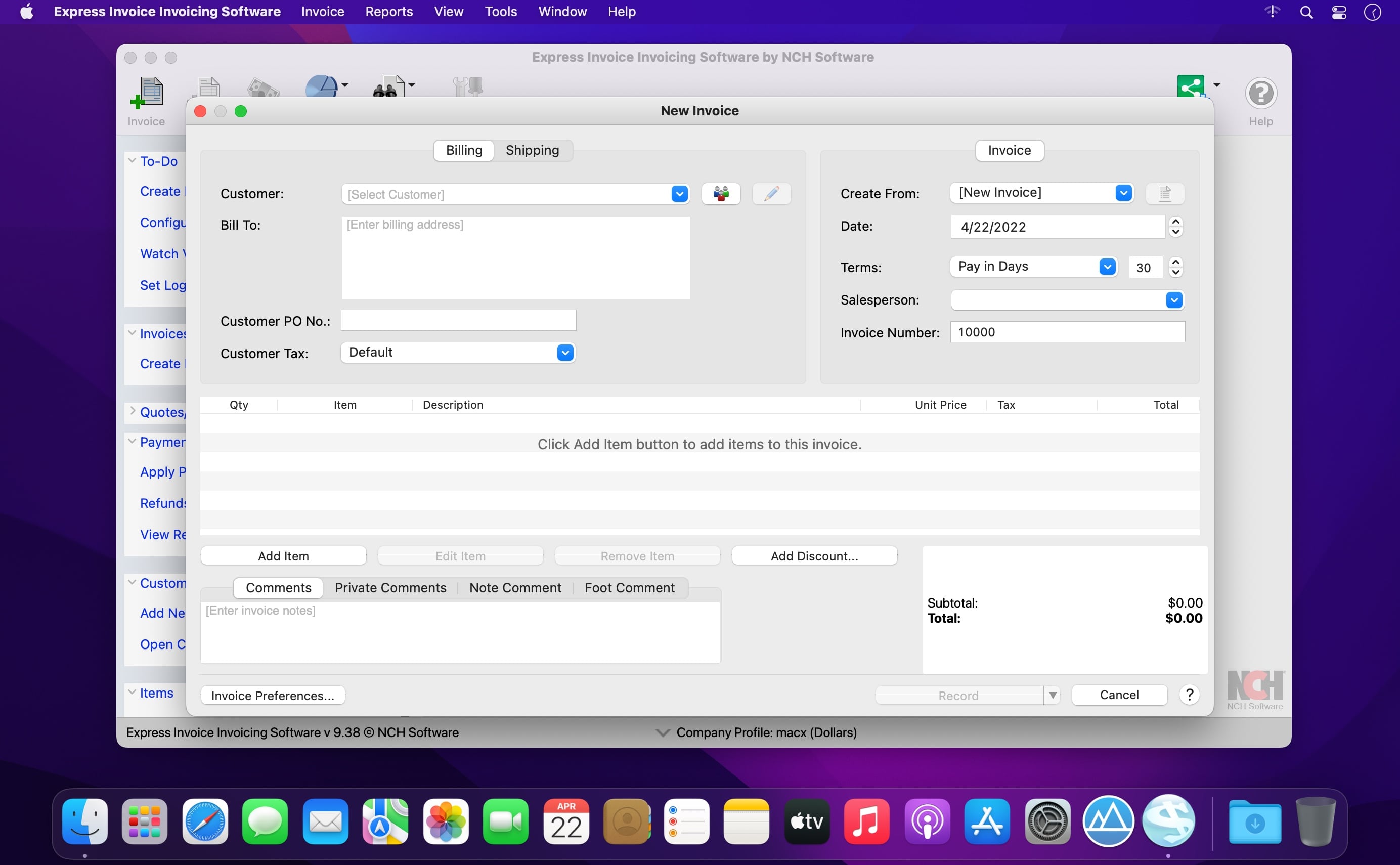Collapse the Items sidebar section
Viewport: 1400px width, 865px height.
132,692
